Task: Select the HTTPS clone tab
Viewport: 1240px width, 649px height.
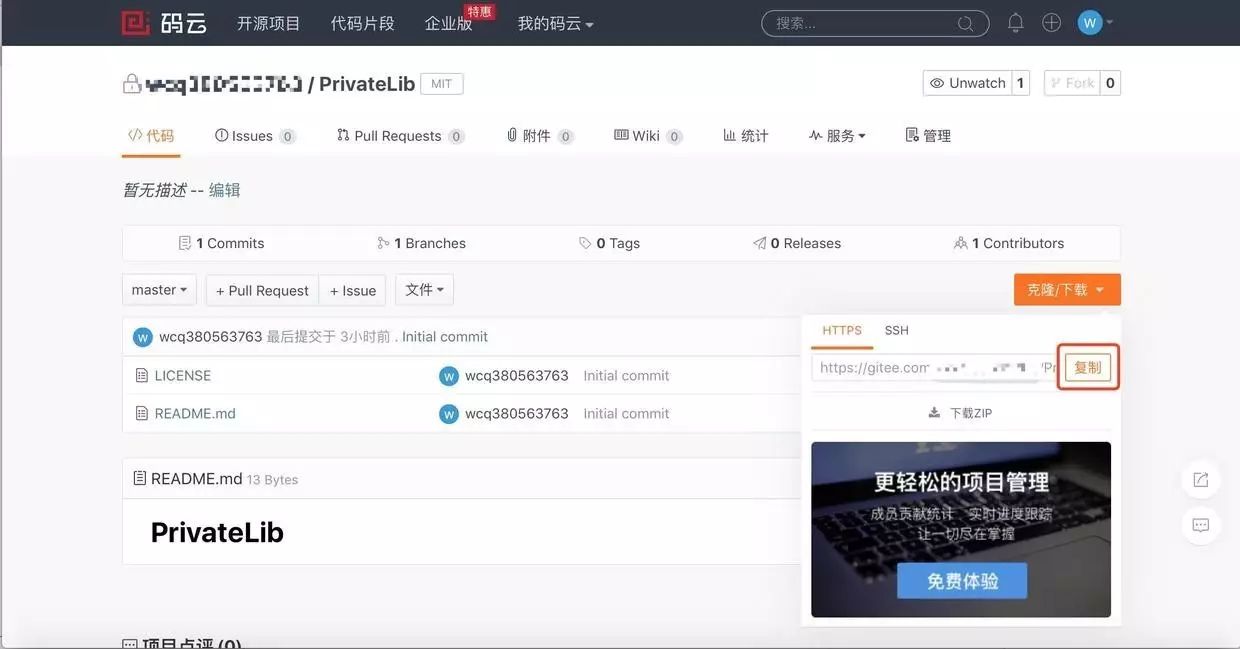Action: 842,330
